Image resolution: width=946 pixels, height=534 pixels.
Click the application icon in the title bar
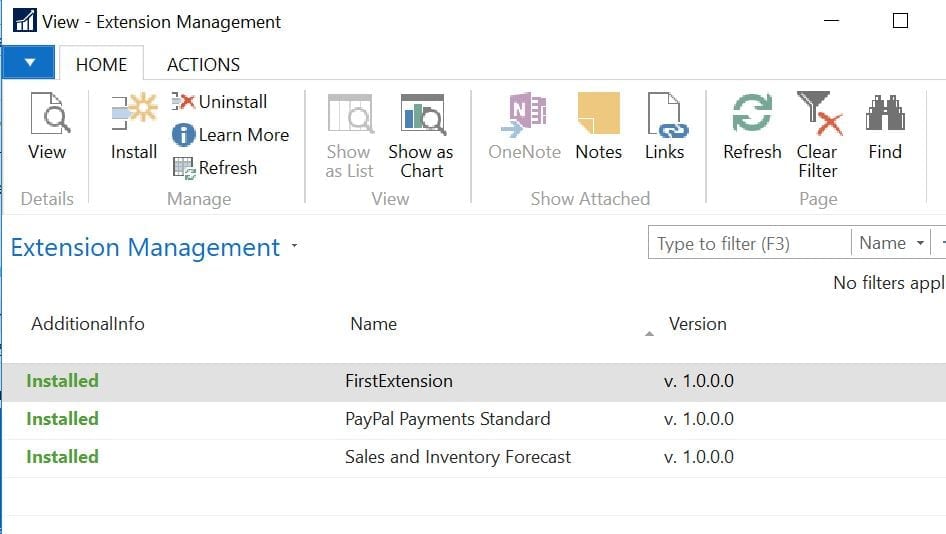(x=25, y=21)
